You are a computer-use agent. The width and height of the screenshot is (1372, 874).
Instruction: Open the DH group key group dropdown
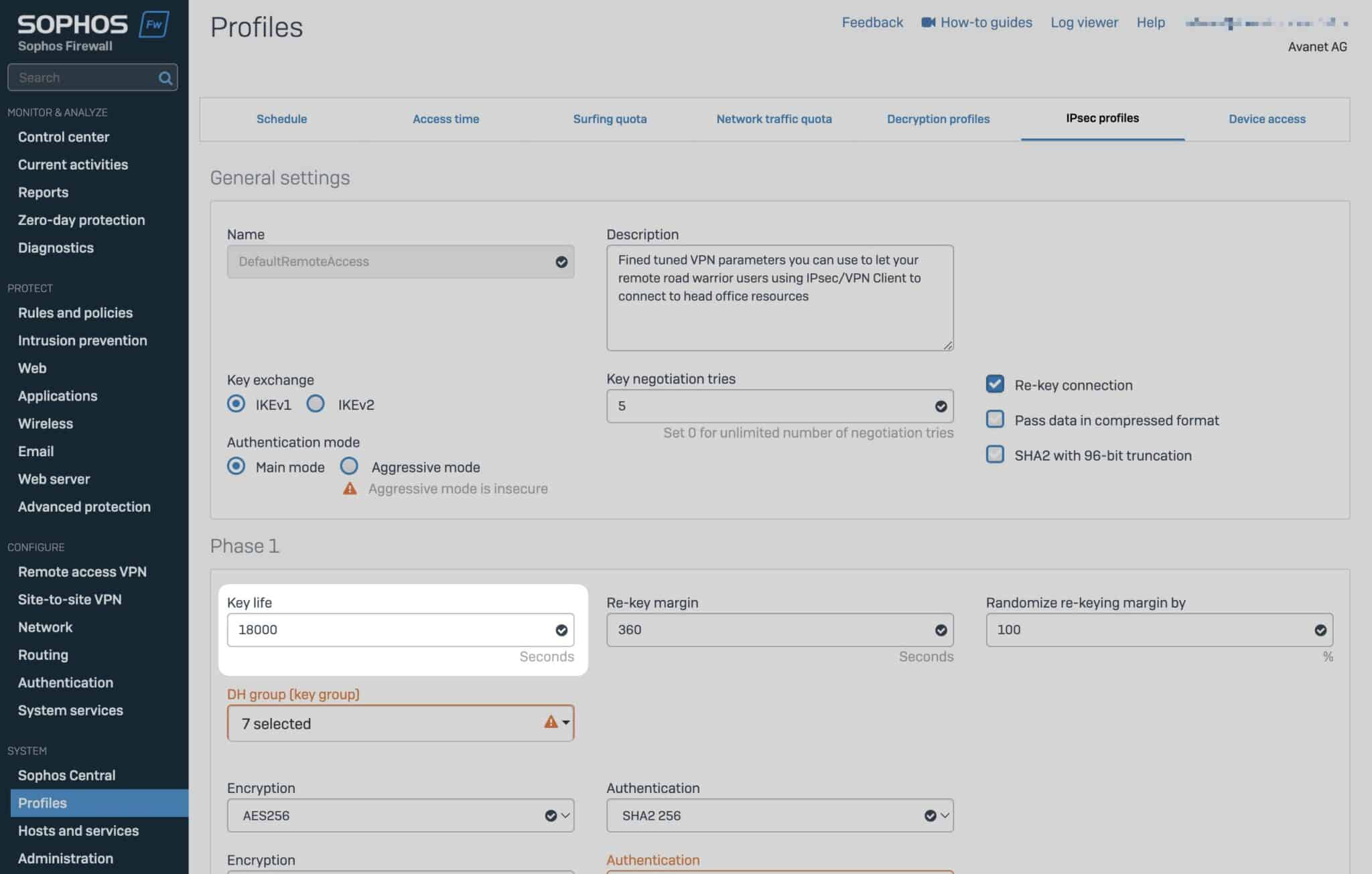tap(565, 723)
